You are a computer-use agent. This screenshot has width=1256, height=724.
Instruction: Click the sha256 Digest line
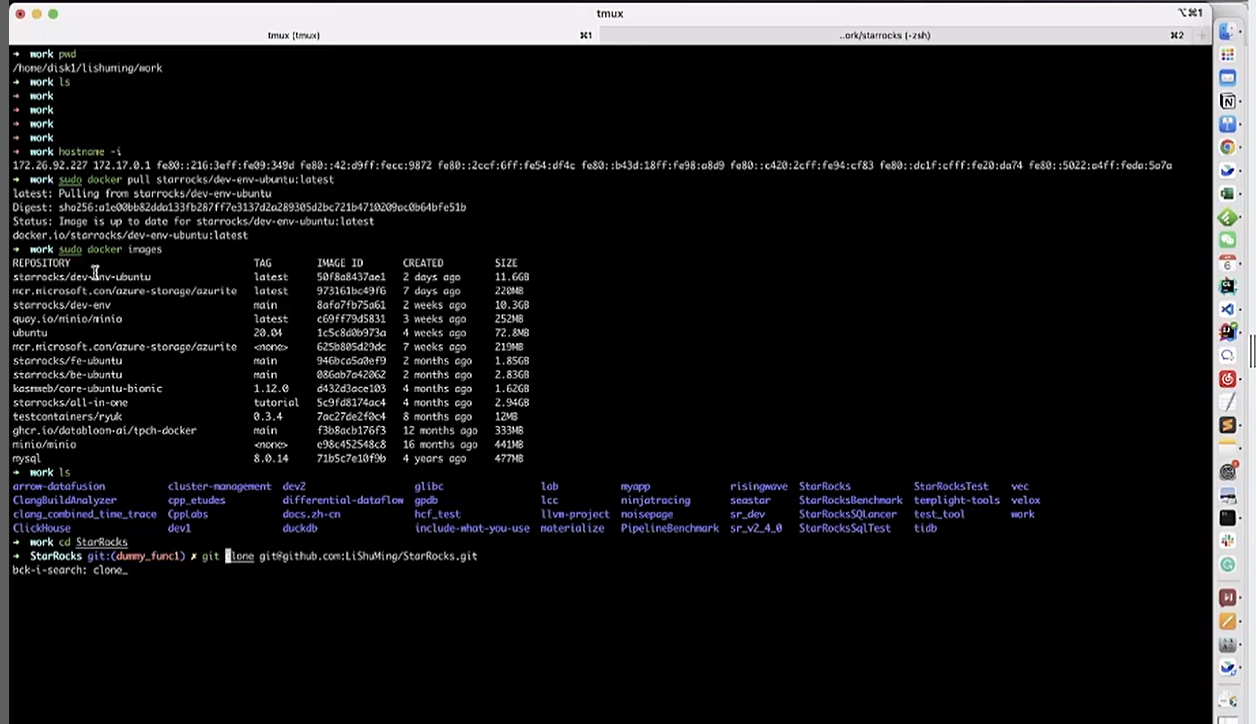coord(239,207)
